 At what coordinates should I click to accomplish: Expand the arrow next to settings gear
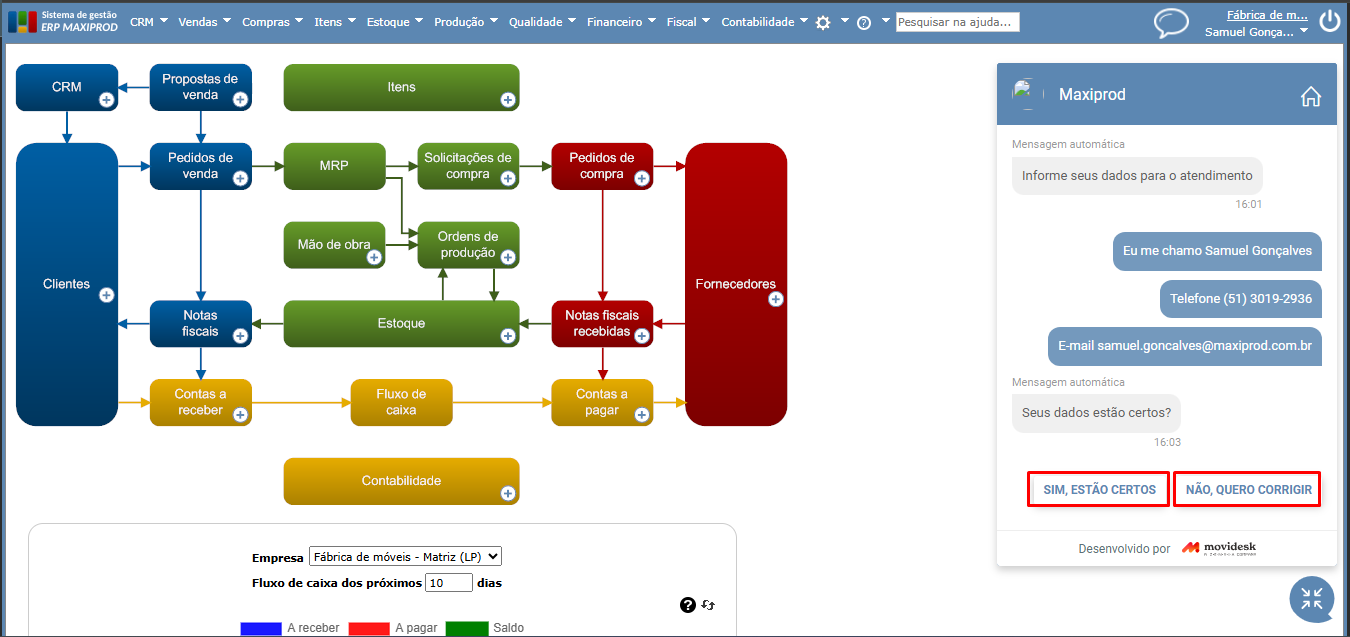point(845,20)
